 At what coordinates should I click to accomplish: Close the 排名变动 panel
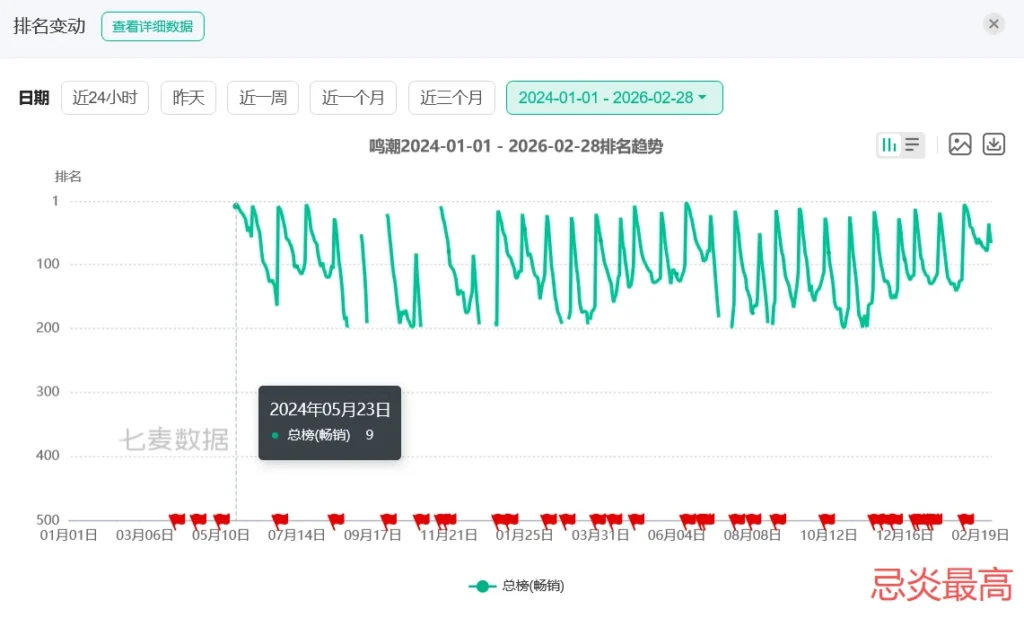click(x=993, y=24)
